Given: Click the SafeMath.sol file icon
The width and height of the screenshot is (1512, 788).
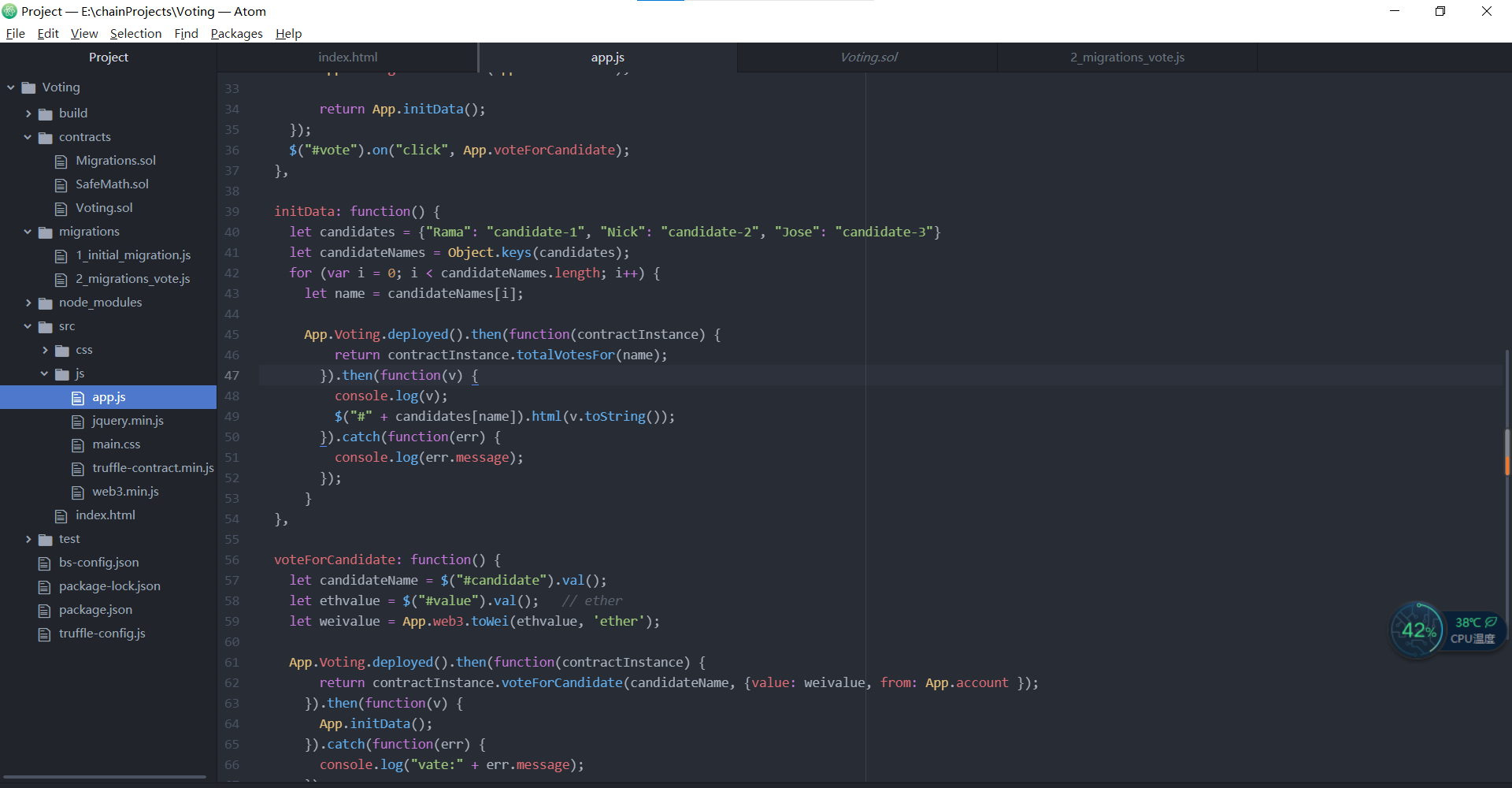Looking at the screenshot, I should point(61,184).
